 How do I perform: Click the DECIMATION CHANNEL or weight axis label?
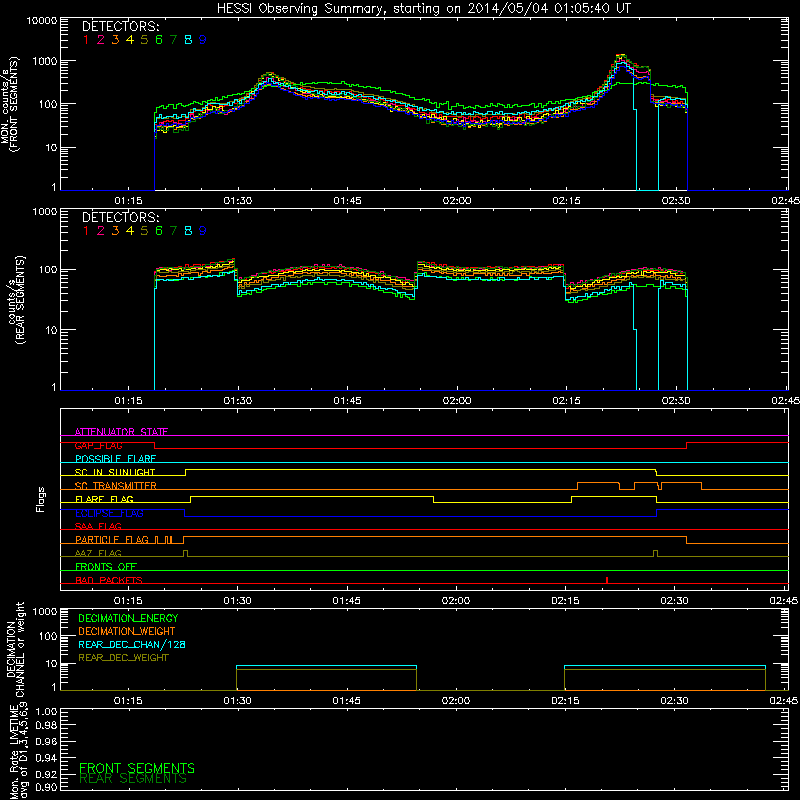tap(15, 649)
